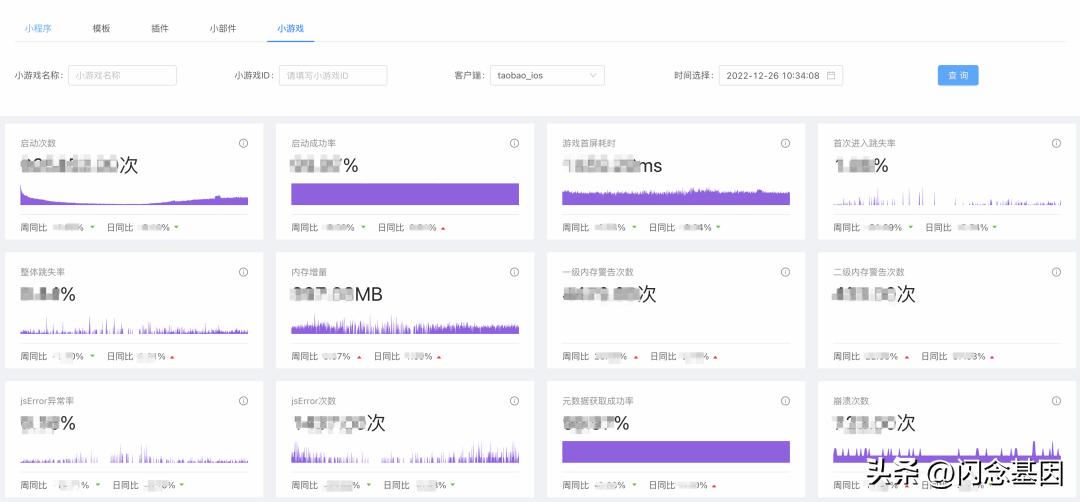Click the jsError异常率 chart
The height and width of the screenshot is (502, 1080).
click(134, 454)
